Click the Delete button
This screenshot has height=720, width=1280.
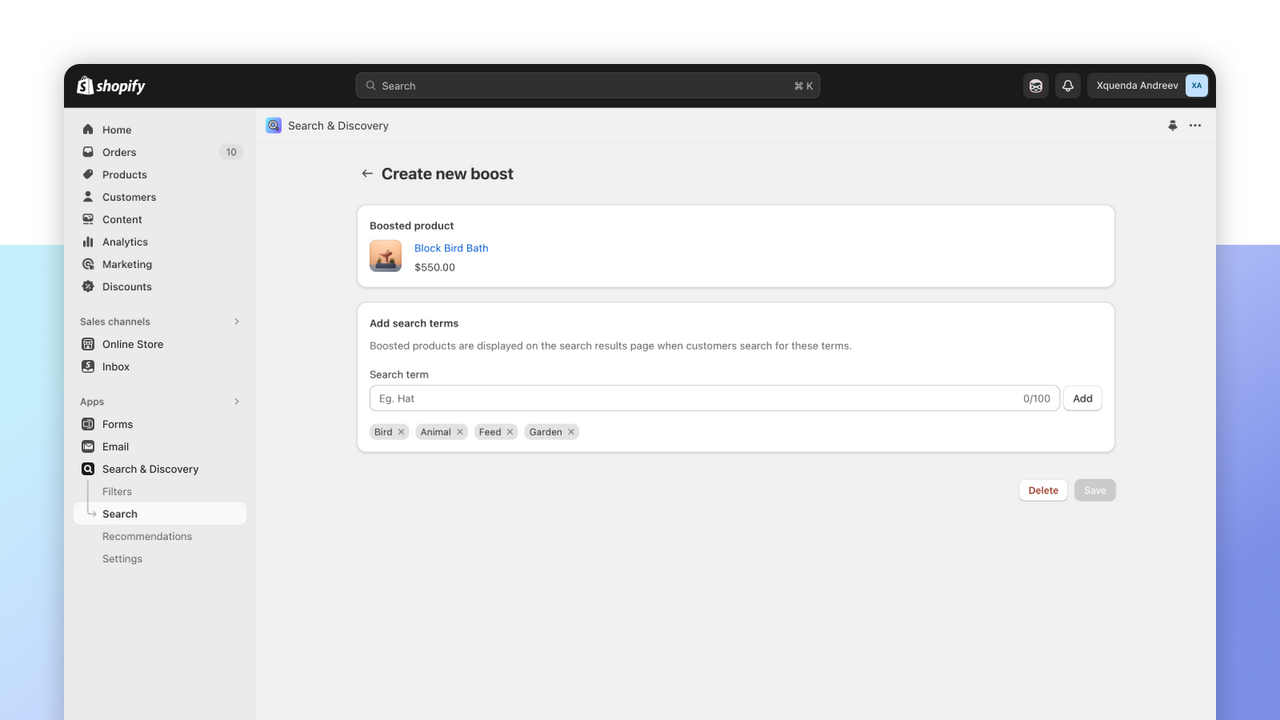pyautogui.click(x=1042, y=489)
